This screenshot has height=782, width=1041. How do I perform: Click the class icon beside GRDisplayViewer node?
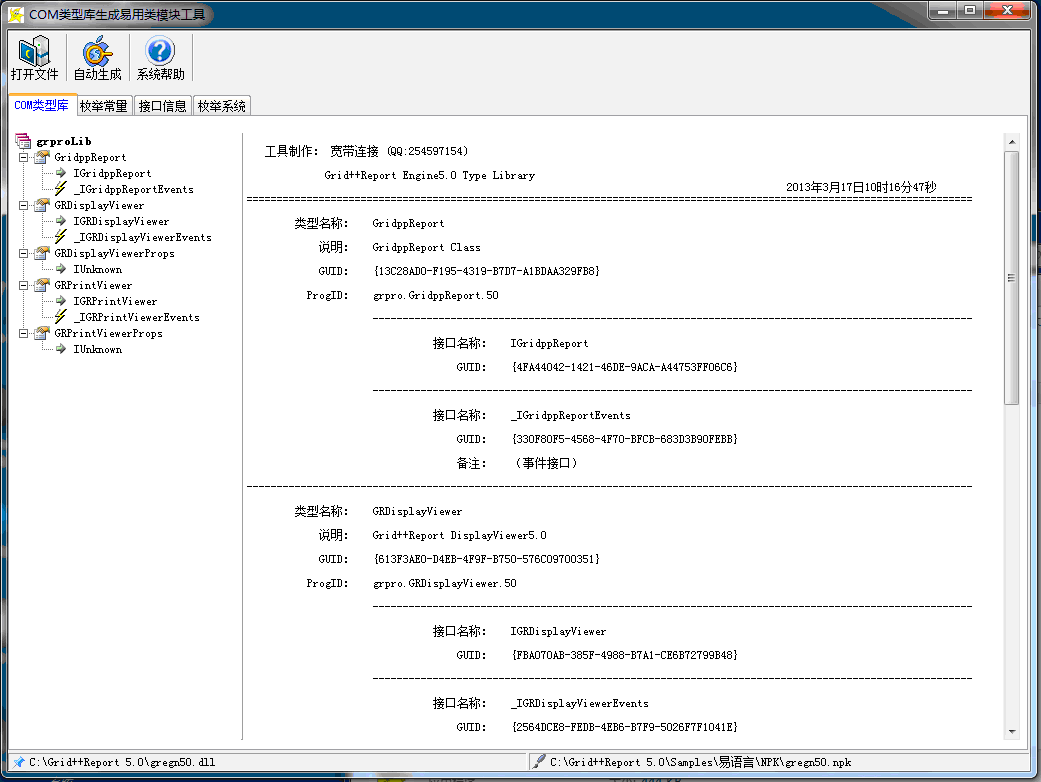click(42, 205)
